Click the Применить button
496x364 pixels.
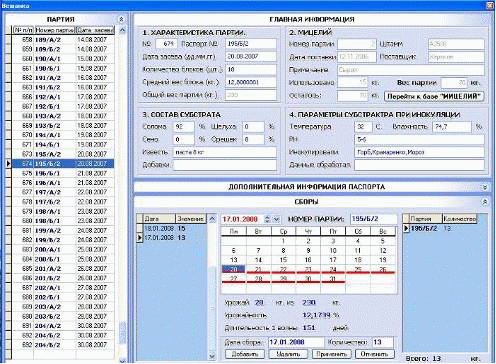point(331,354)
